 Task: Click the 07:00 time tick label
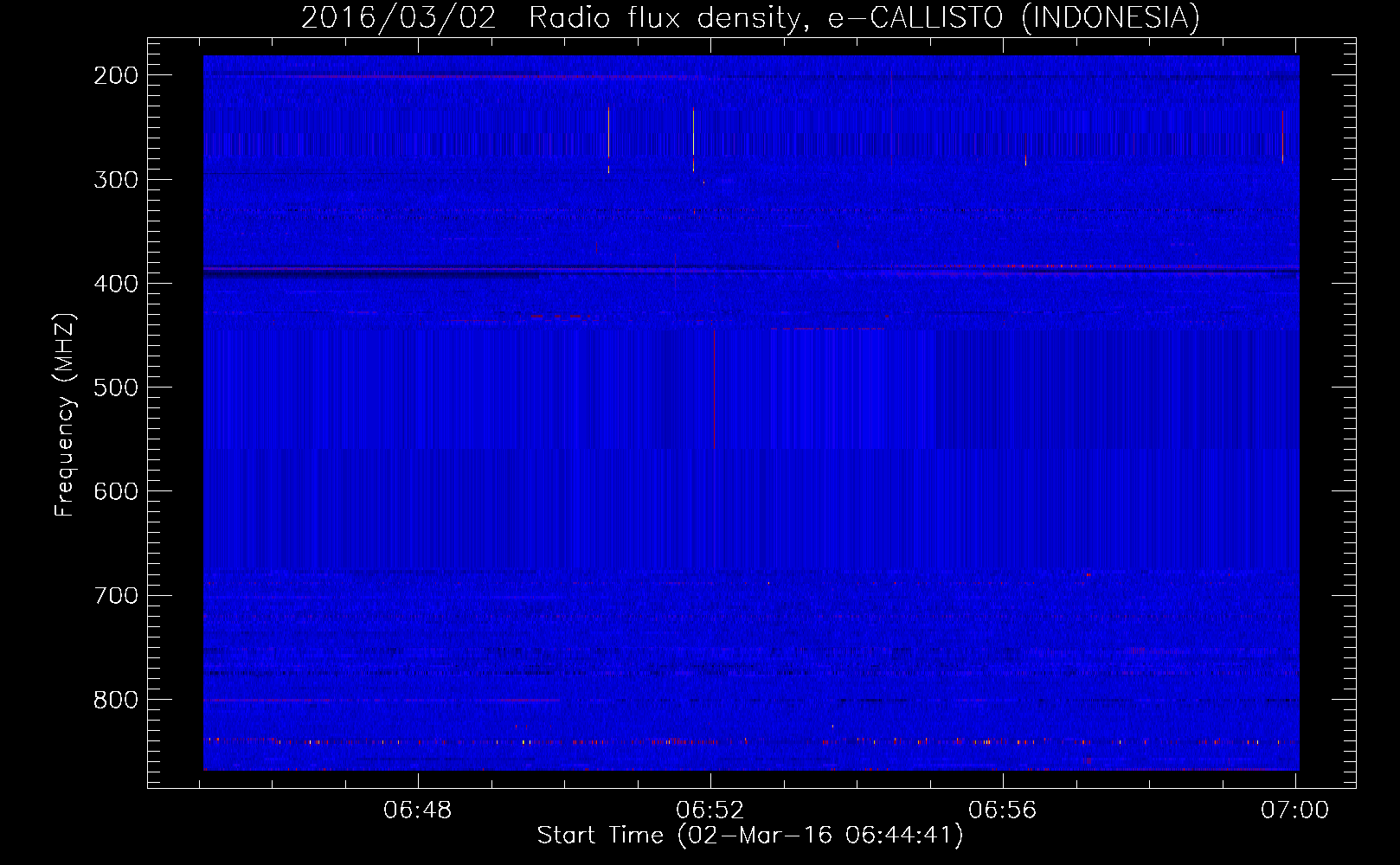click(x=1295, y=811)
